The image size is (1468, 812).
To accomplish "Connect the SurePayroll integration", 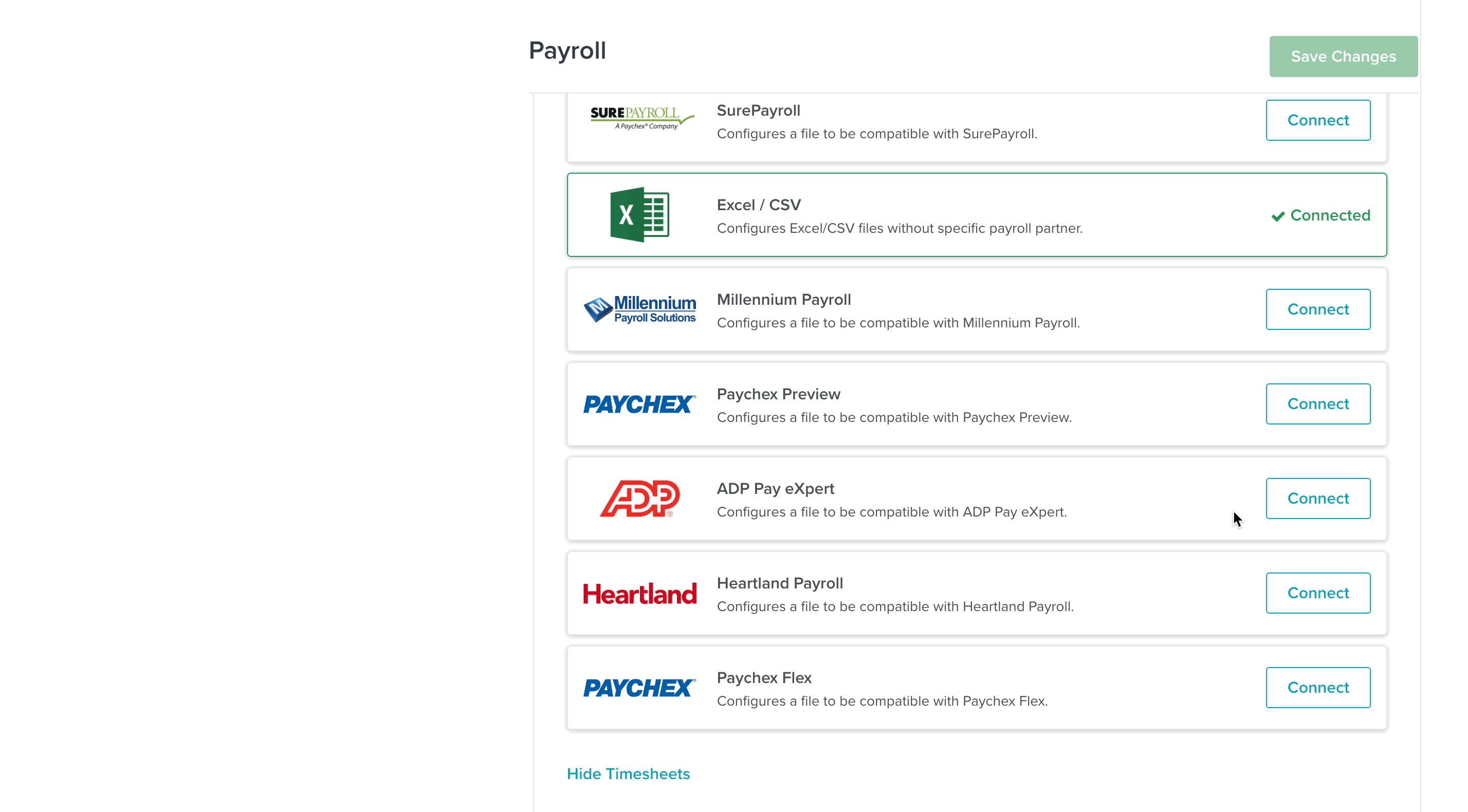I will click(1317, 120).
